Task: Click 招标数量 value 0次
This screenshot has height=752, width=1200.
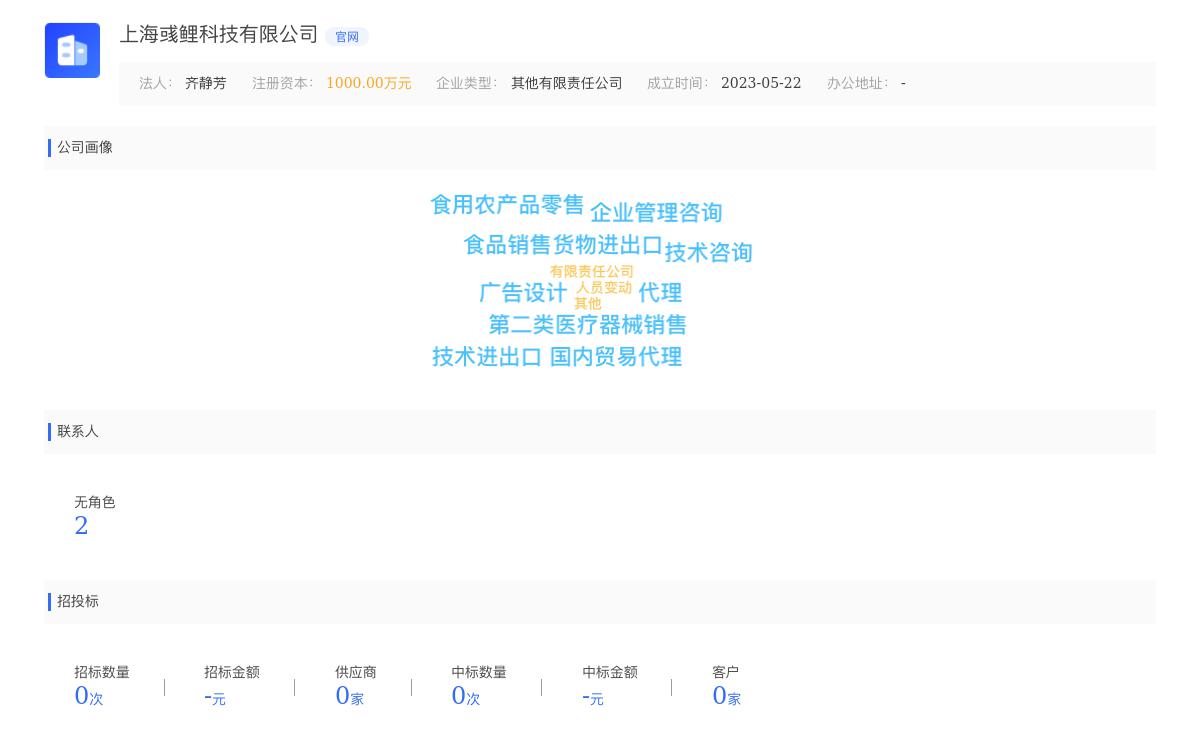Action: point(89,696)
